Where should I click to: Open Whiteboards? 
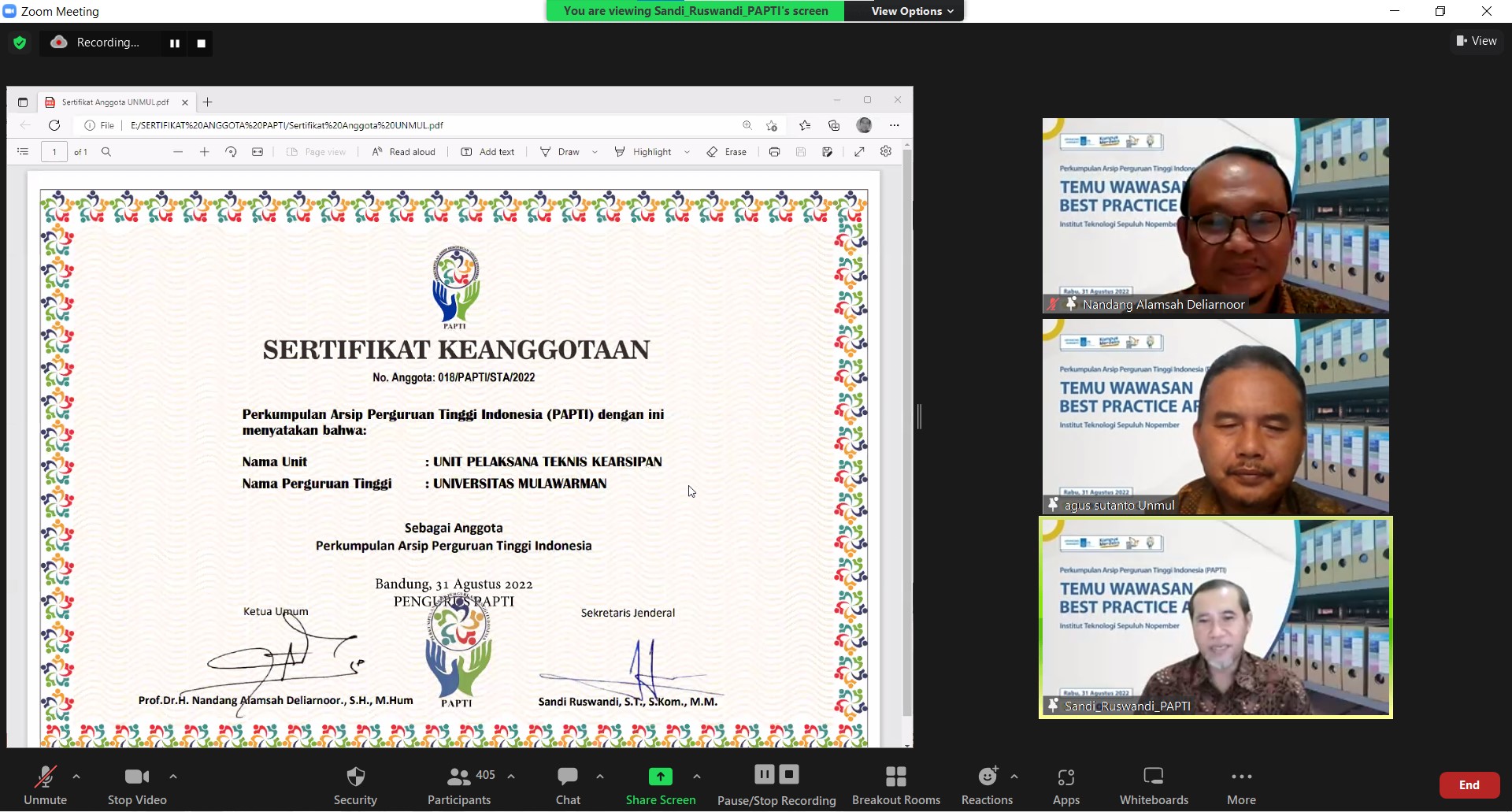[1153, 777]
